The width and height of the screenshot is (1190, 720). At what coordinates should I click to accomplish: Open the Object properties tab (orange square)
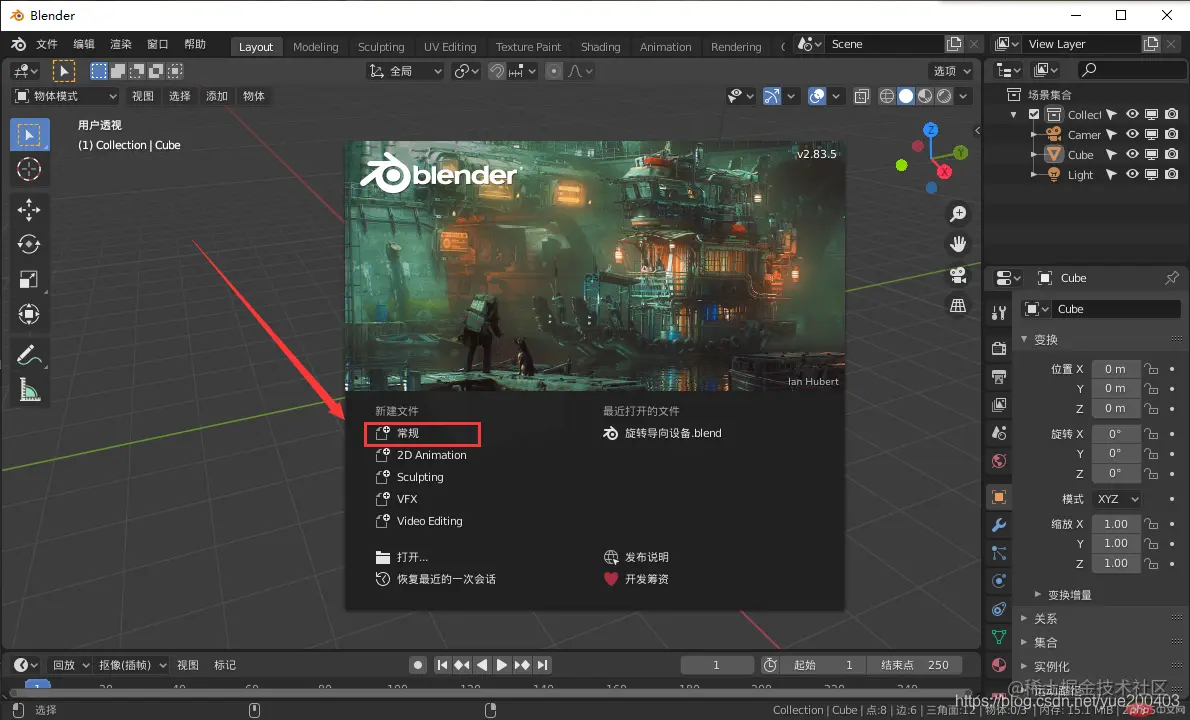999,497
